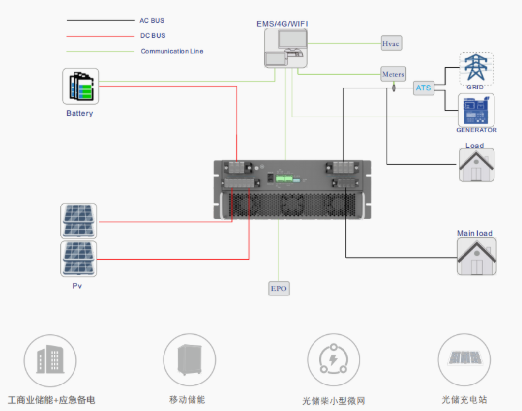Select the lower PV solar panel icon

(x=79, y=259)
